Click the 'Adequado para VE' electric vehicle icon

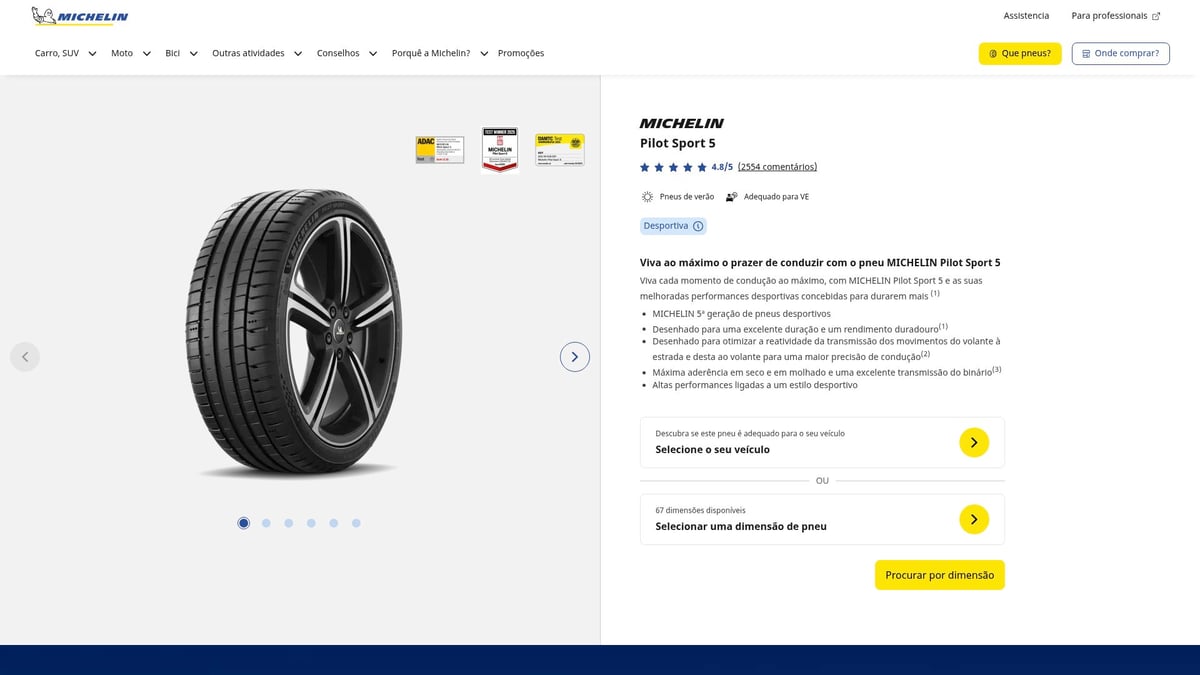point(732,196)
